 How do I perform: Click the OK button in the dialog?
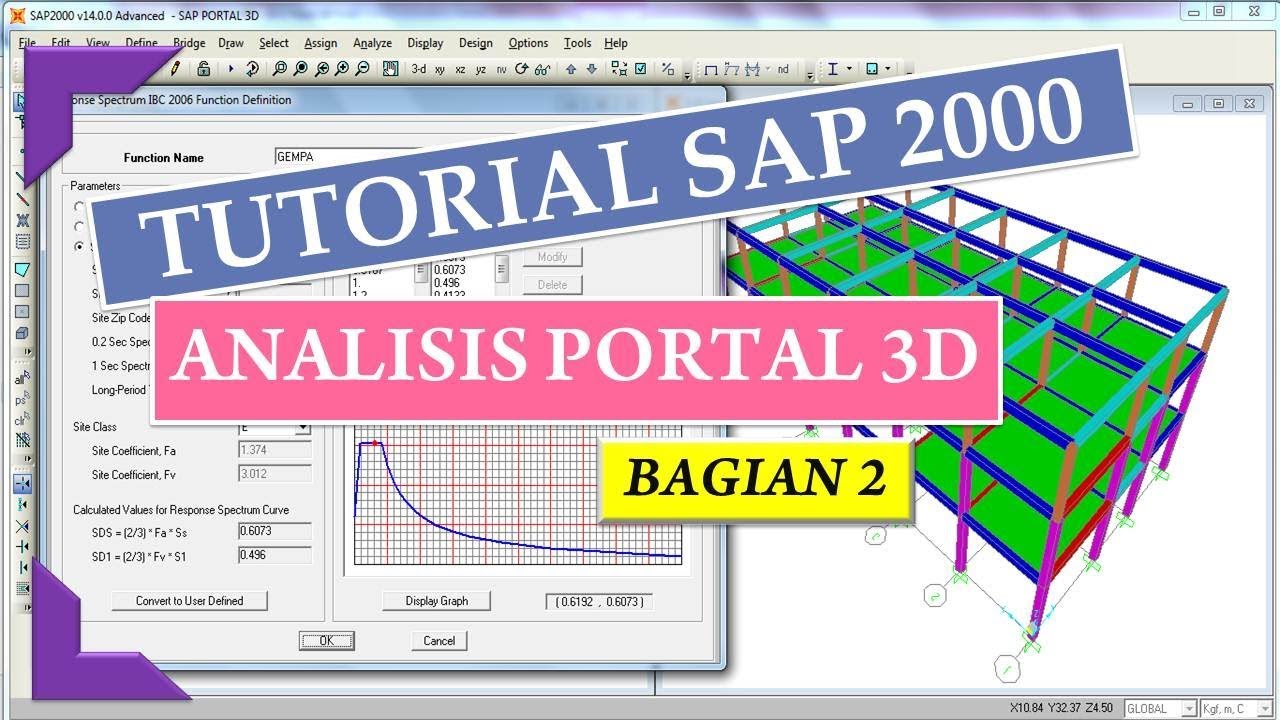(327, 641)
